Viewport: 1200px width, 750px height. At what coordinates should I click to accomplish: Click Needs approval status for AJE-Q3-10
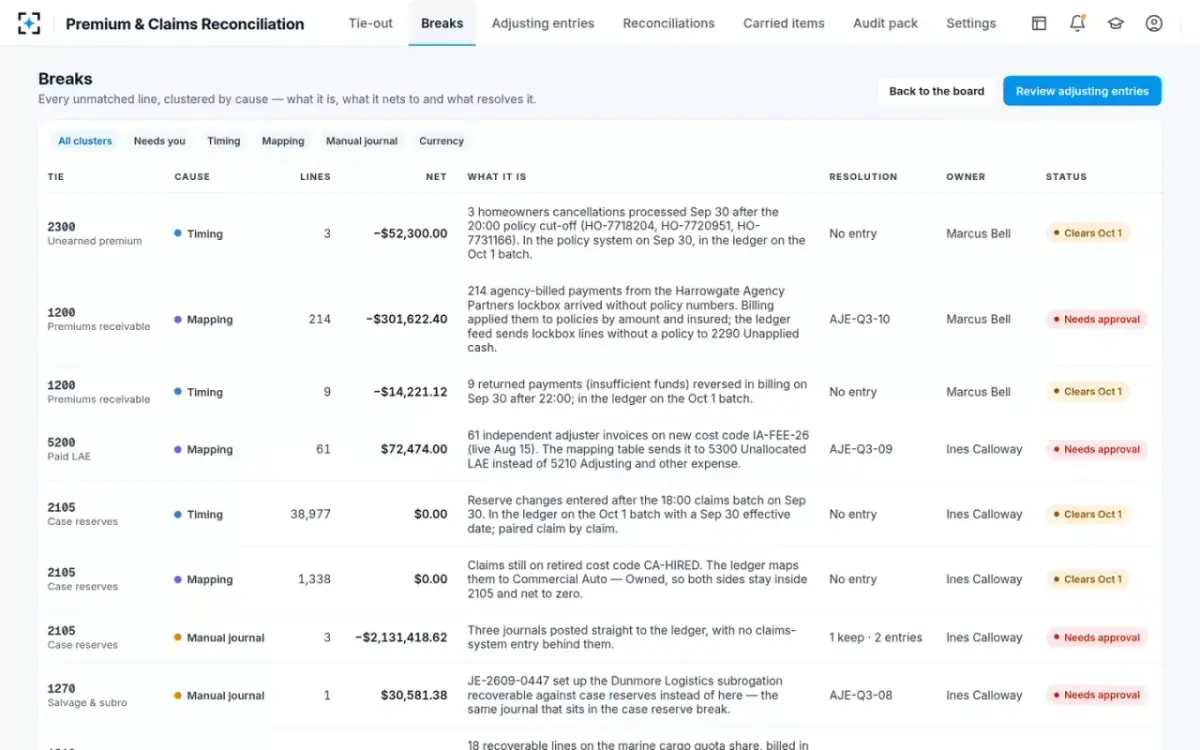tap(1096, 320)
